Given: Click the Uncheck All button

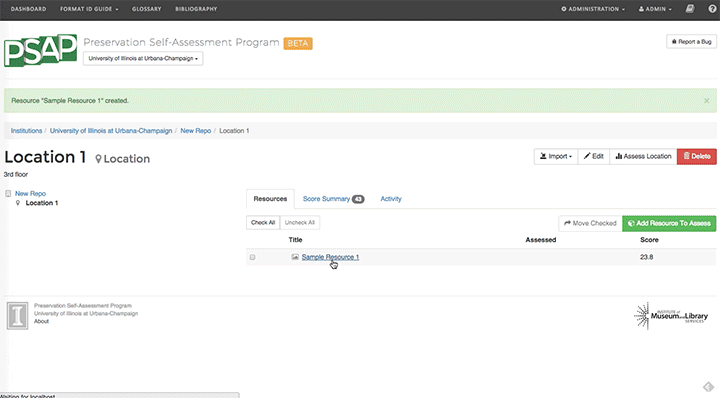Looking at the screenshot, I should (300, 223).
